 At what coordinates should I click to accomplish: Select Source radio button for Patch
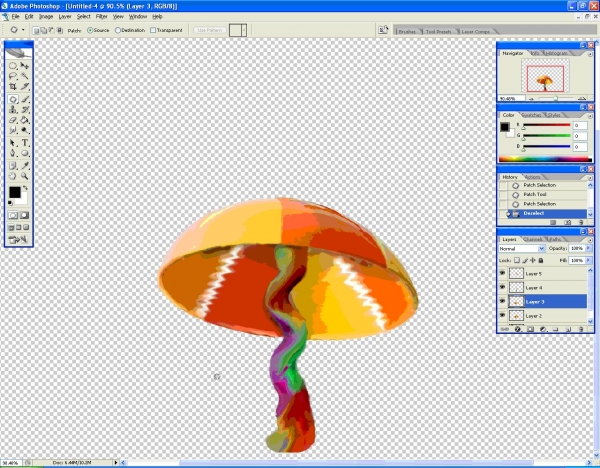(x=90, y=30)
